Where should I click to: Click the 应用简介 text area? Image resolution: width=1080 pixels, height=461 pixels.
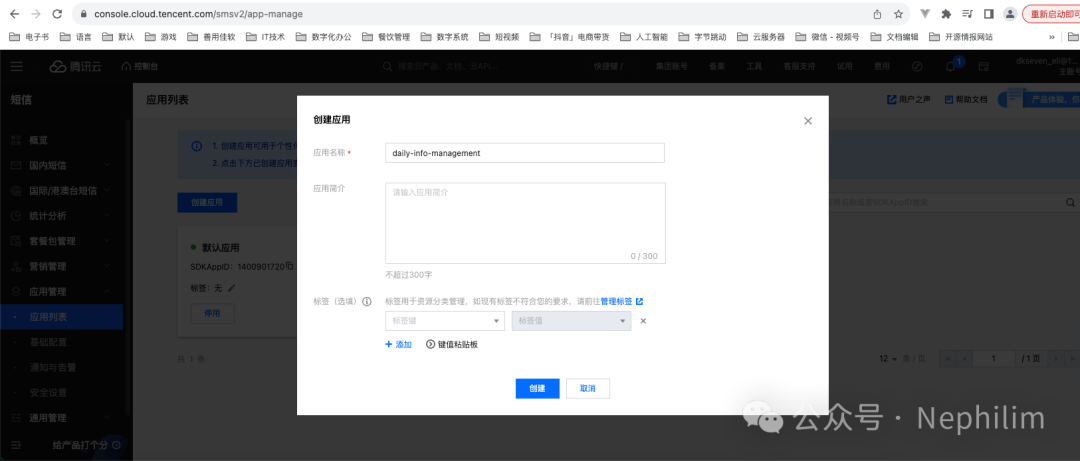(525, 223)
